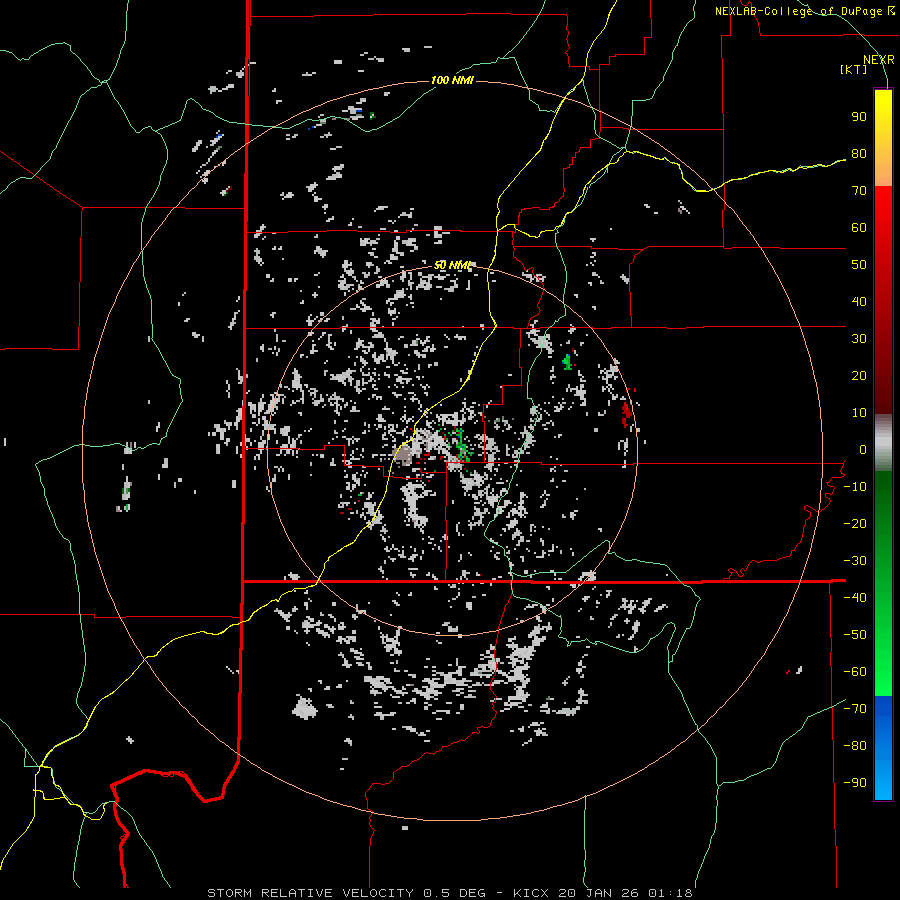Select the 40 value on velocity scale
The width and height of the screenshot is (900, 900).
(x=859, y=302)
